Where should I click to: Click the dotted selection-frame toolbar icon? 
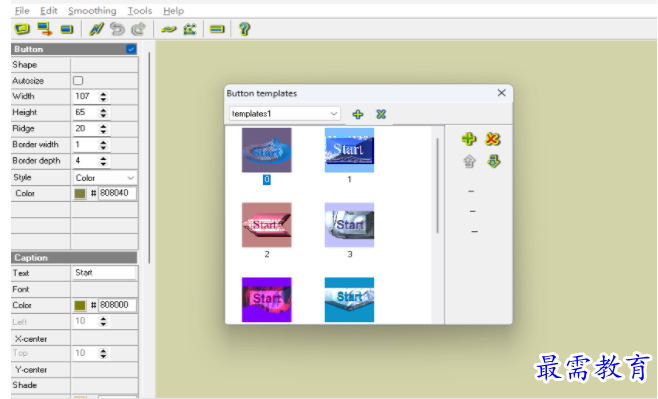click(x=190, y=29)
